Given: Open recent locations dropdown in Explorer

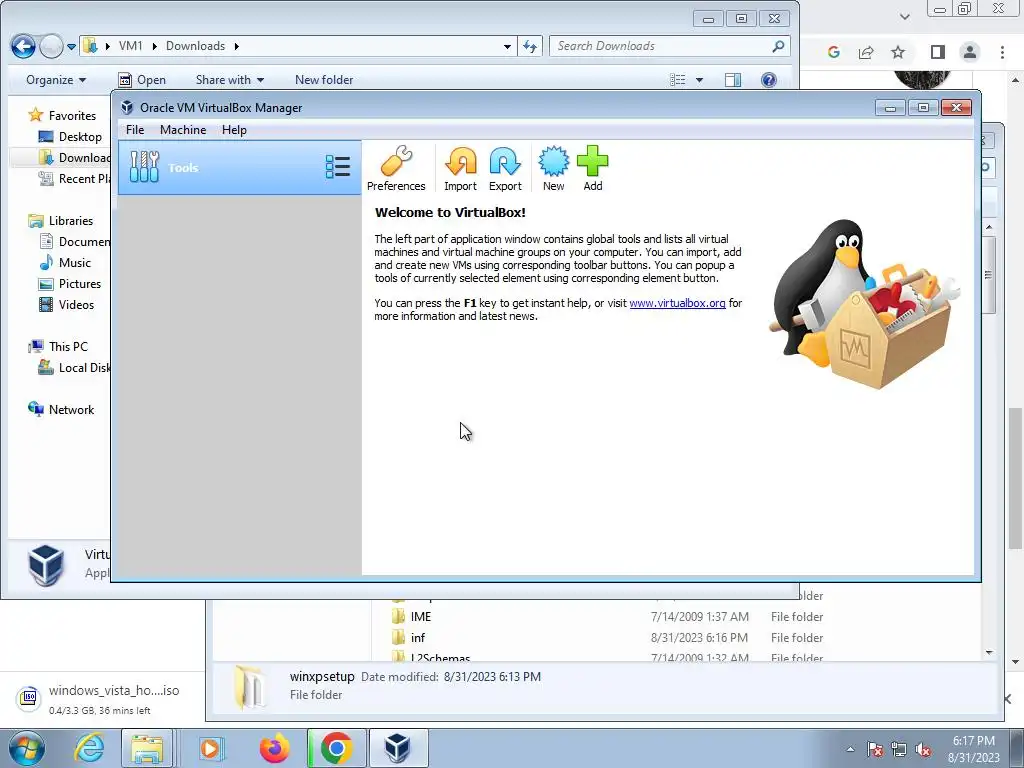Looking at the screenshot, I should 71,46.
